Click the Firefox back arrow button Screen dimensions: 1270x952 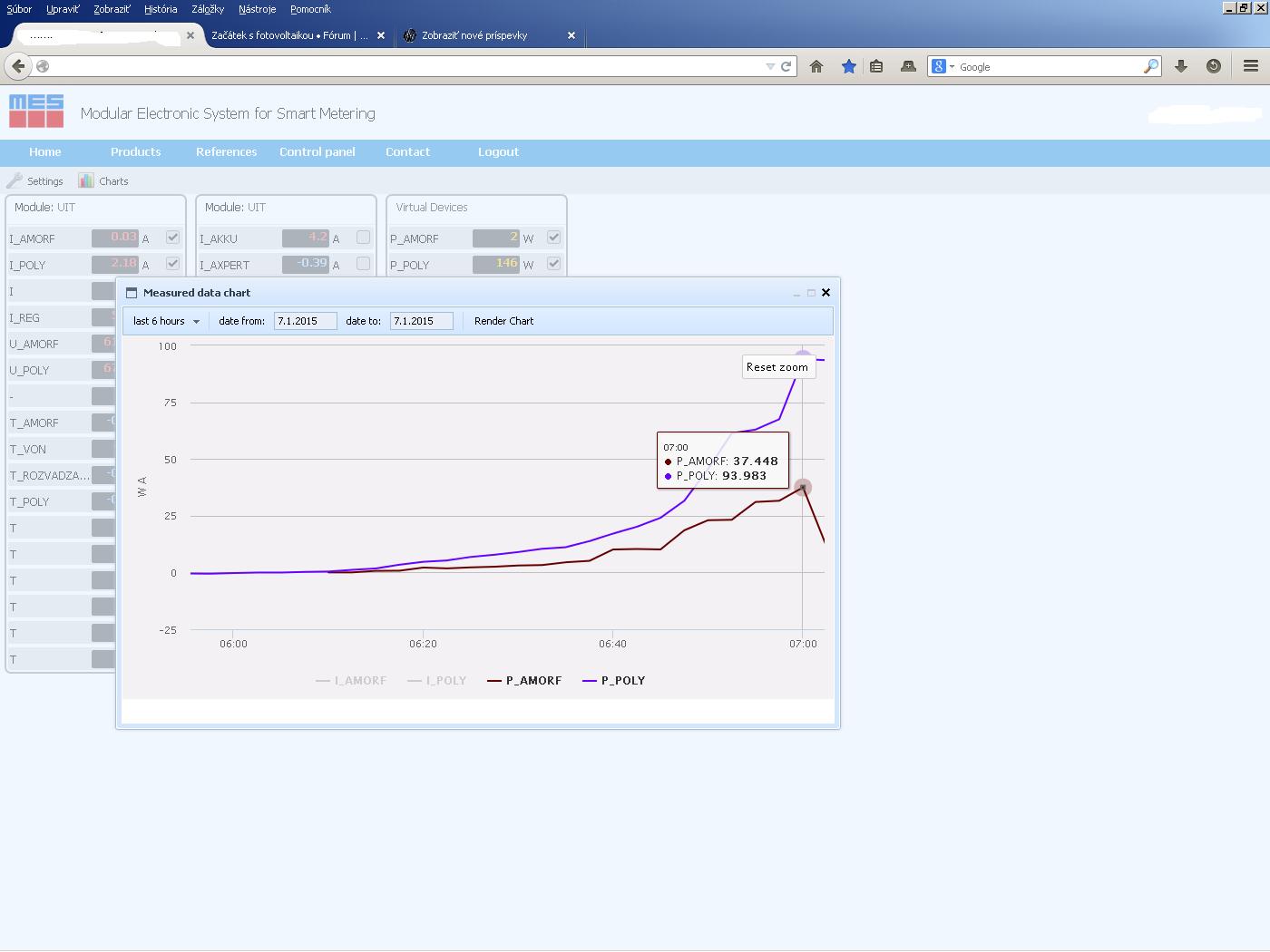coord(18,66)
